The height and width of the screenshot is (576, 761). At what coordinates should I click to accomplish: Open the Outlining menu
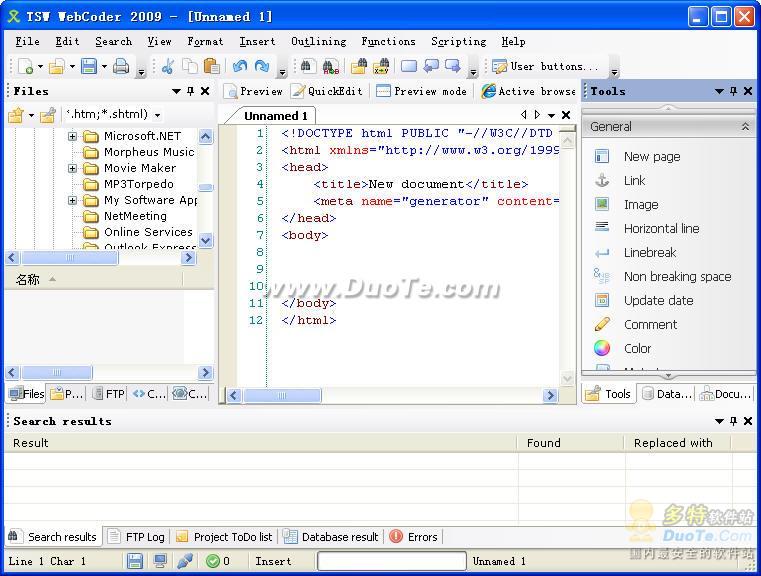[318, 42]
